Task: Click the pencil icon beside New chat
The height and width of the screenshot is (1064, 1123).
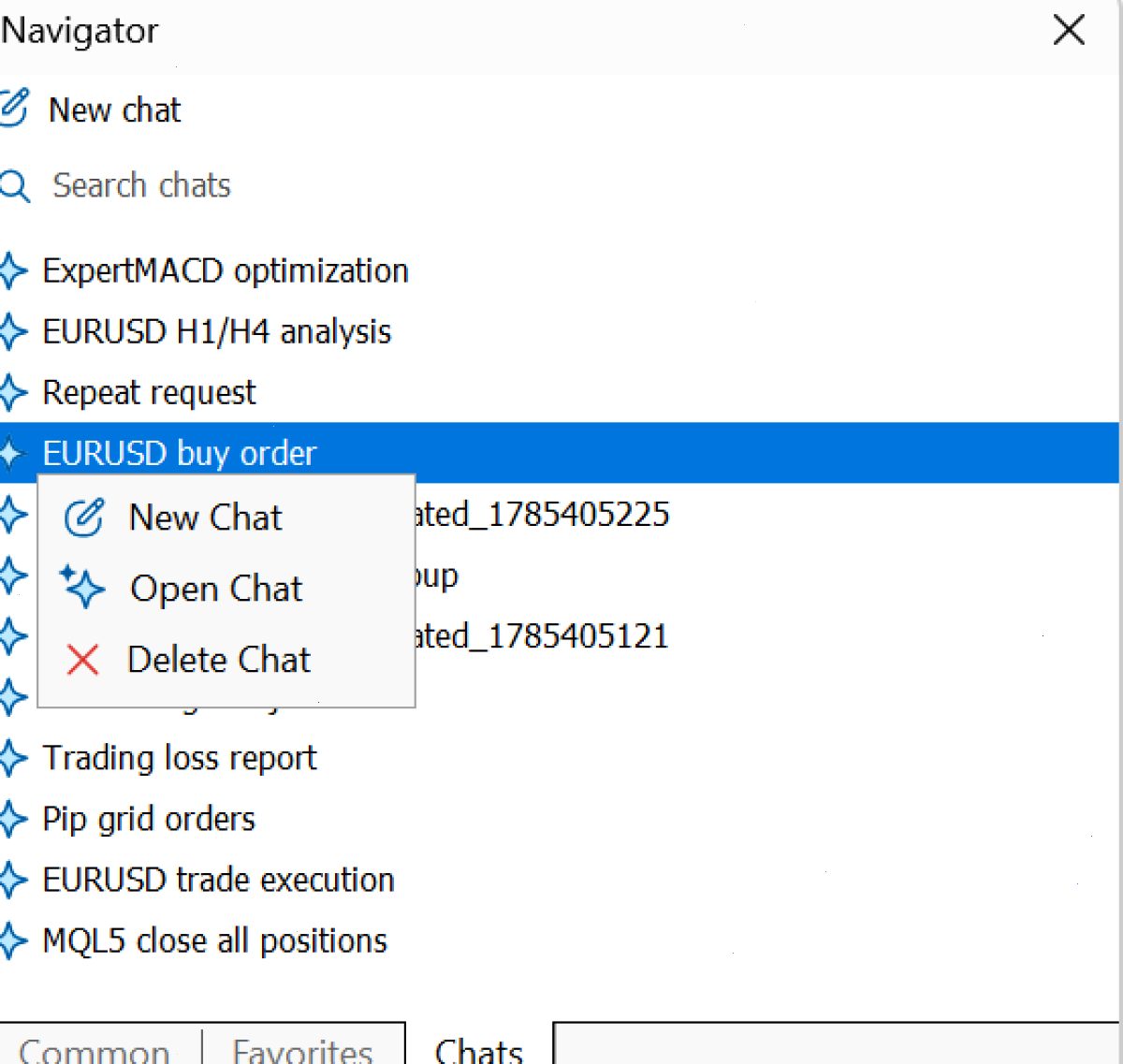Action: (14, 109)
